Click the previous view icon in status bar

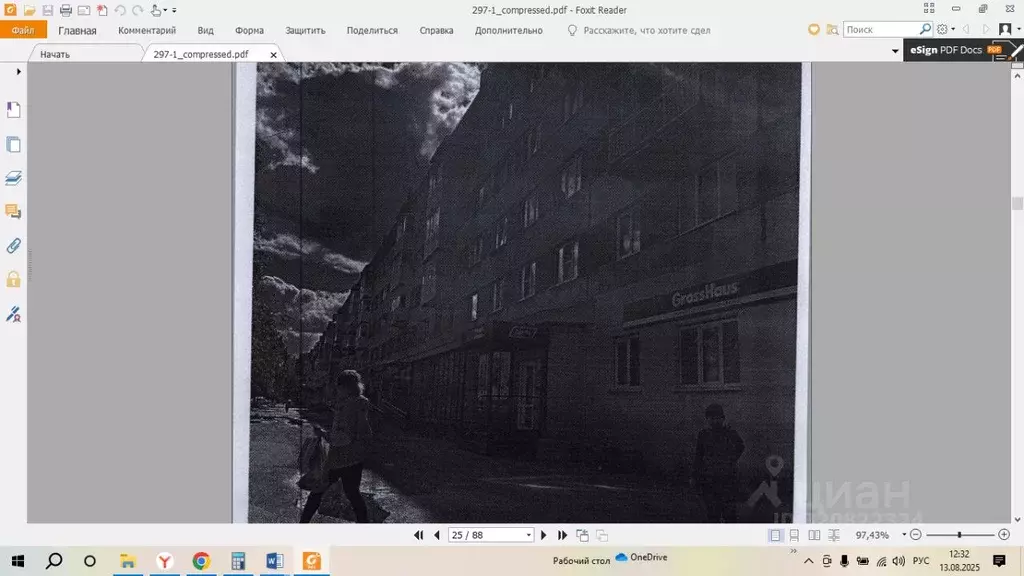point(583,536)
